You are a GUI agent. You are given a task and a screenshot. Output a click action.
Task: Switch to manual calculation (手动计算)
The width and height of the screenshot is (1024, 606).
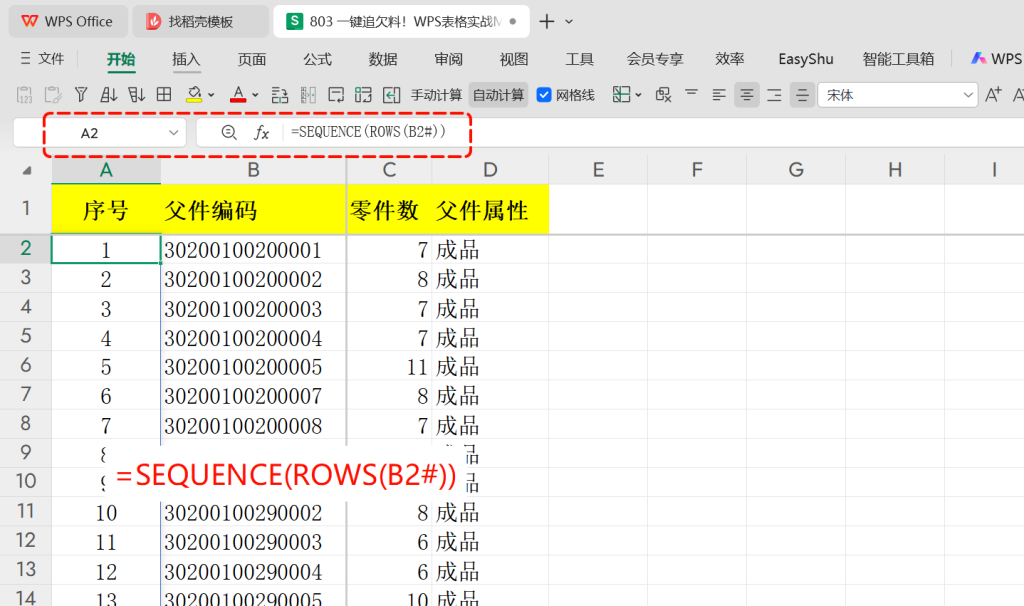436,95
